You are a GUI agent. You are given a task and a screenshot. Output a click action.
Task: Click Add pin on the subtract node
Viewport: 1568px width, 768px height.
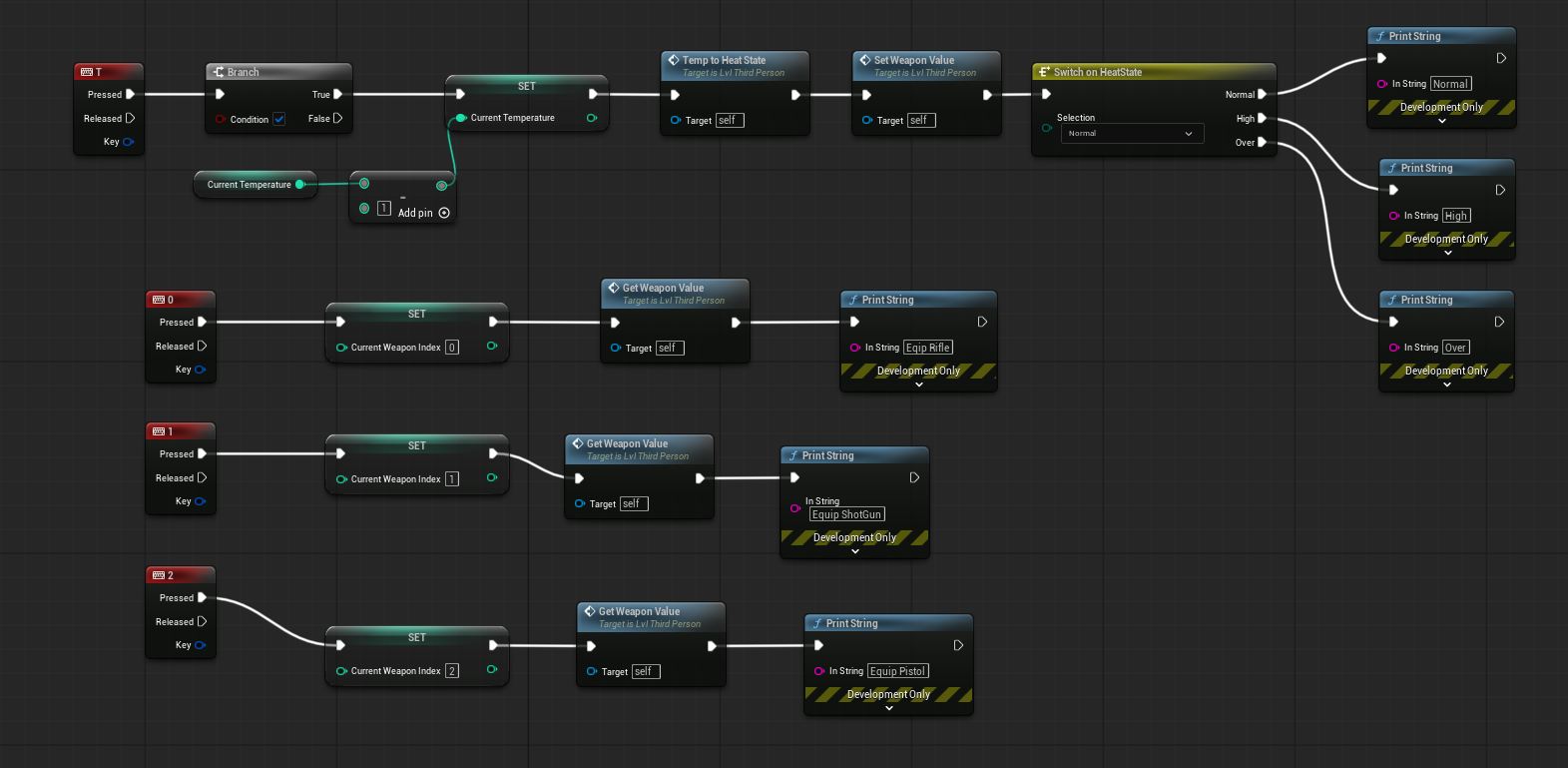coord(424,213)
